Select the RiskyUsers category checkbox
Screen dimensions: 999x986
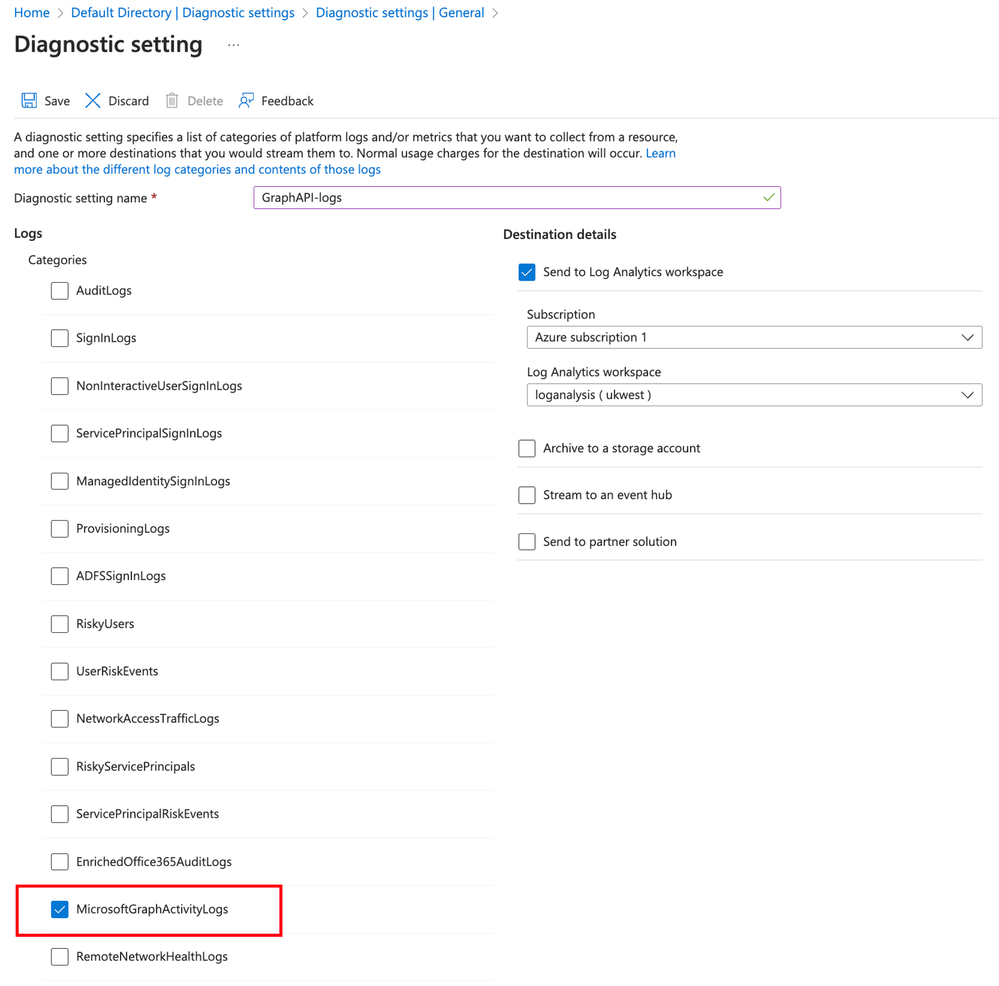click(x=60, y=624)
